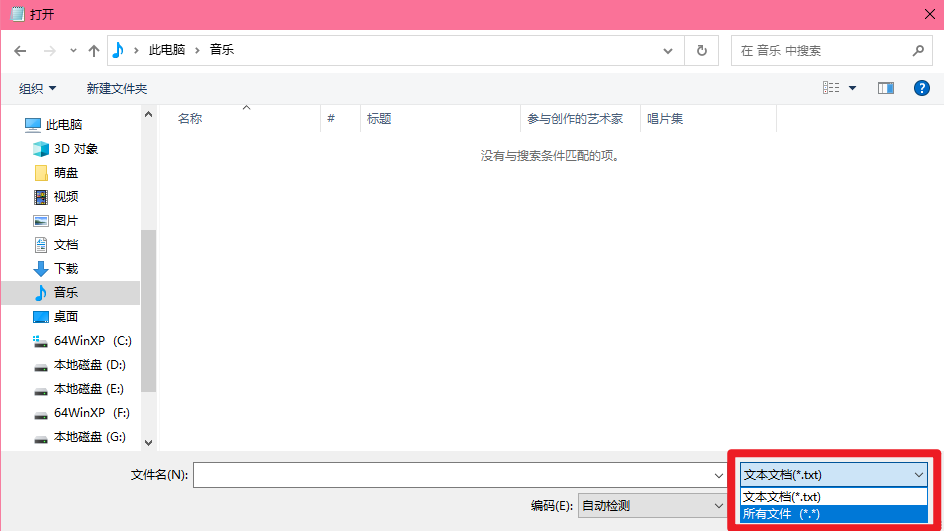The width and height of the screenshot is (944, 531).
Task: Refresh the current folder view
Action: point(701,51)
